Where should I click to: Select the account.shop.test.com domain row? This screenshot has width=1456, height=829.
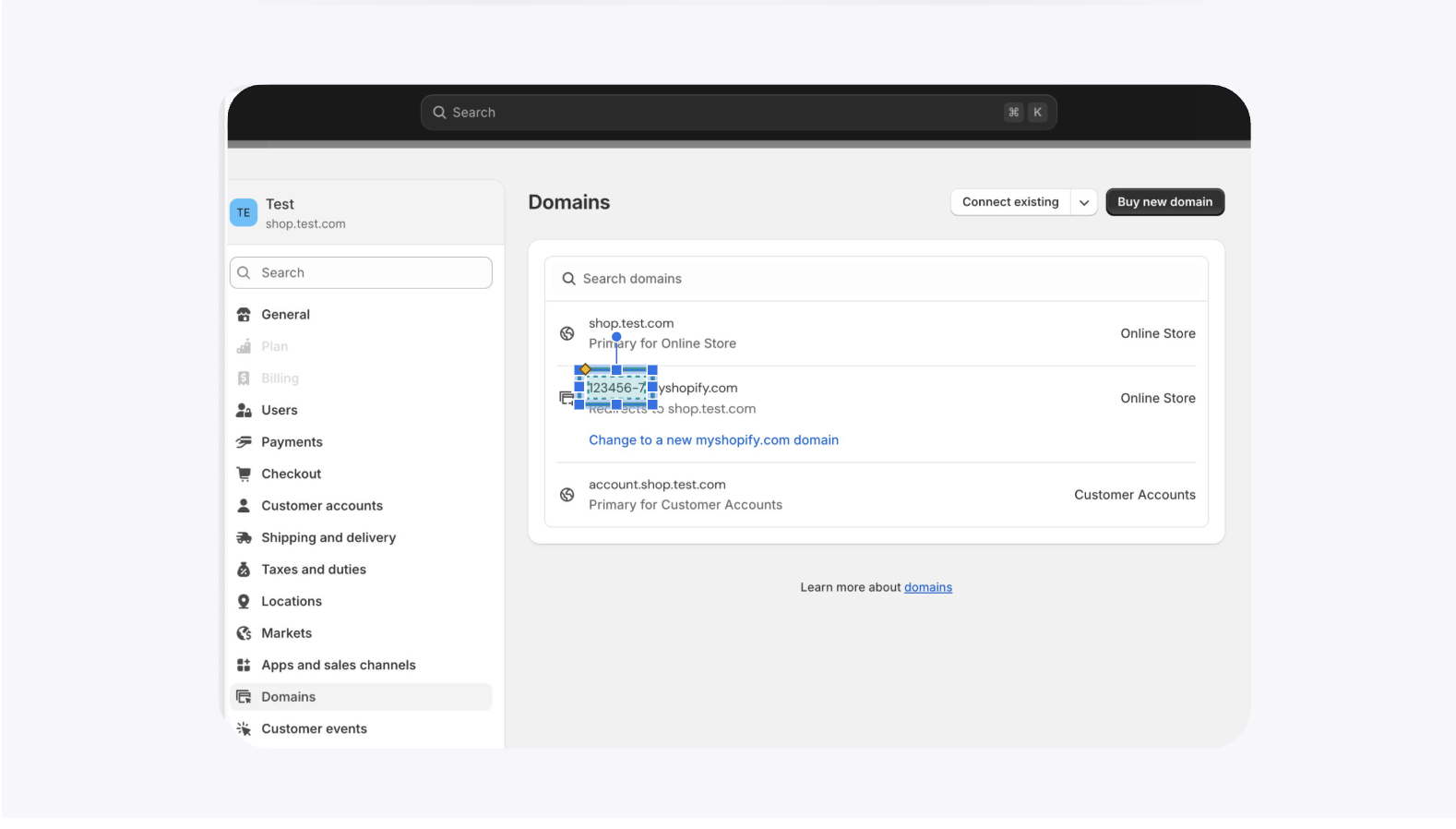[877, 495]
